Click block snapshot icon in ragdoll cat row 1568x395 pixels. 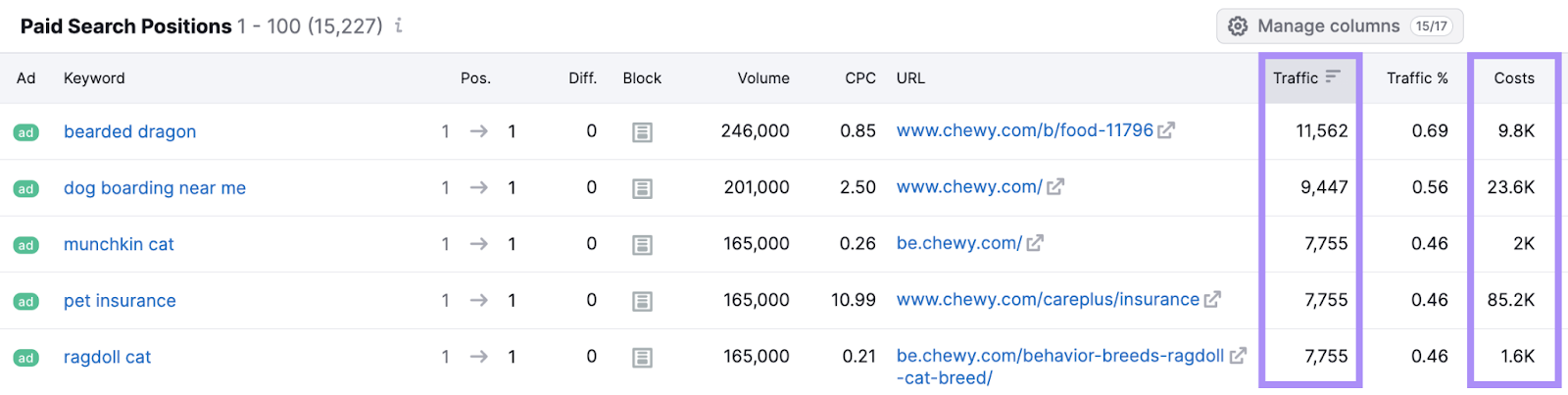642,358
